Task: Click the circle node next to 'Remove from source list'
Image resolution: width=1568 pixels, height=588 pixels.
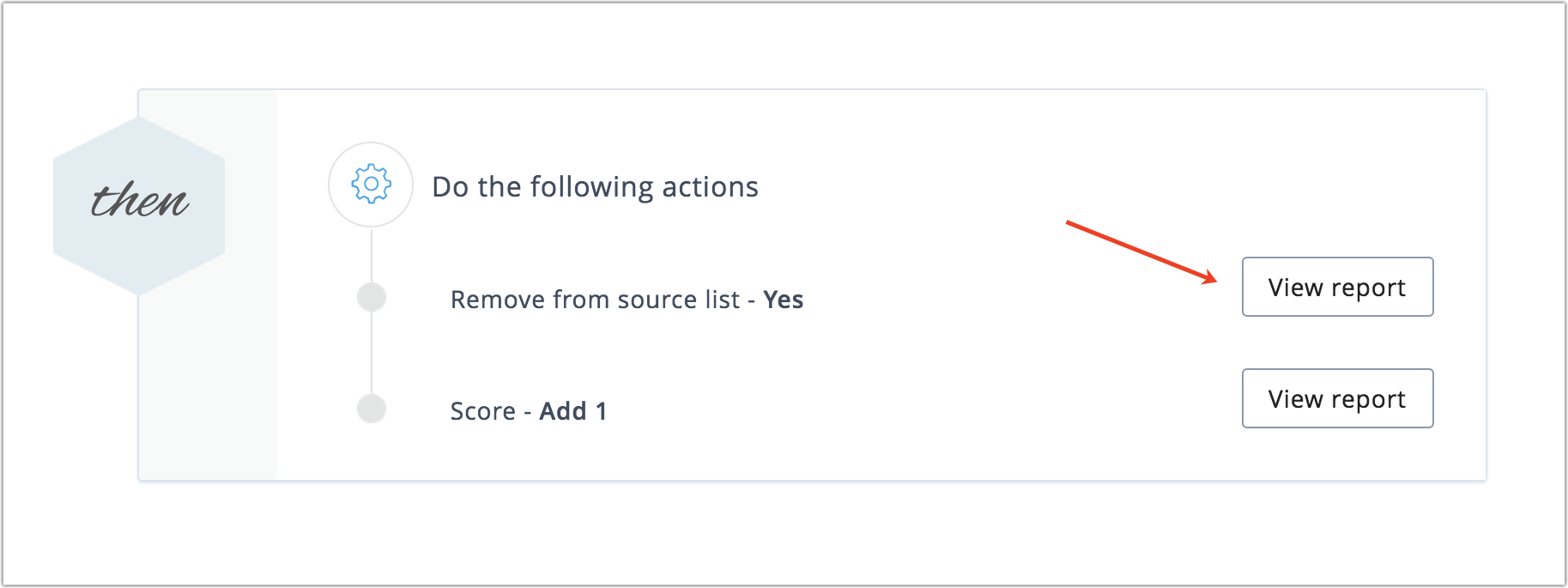Action: pyautogui.click(x=371, y=298)
